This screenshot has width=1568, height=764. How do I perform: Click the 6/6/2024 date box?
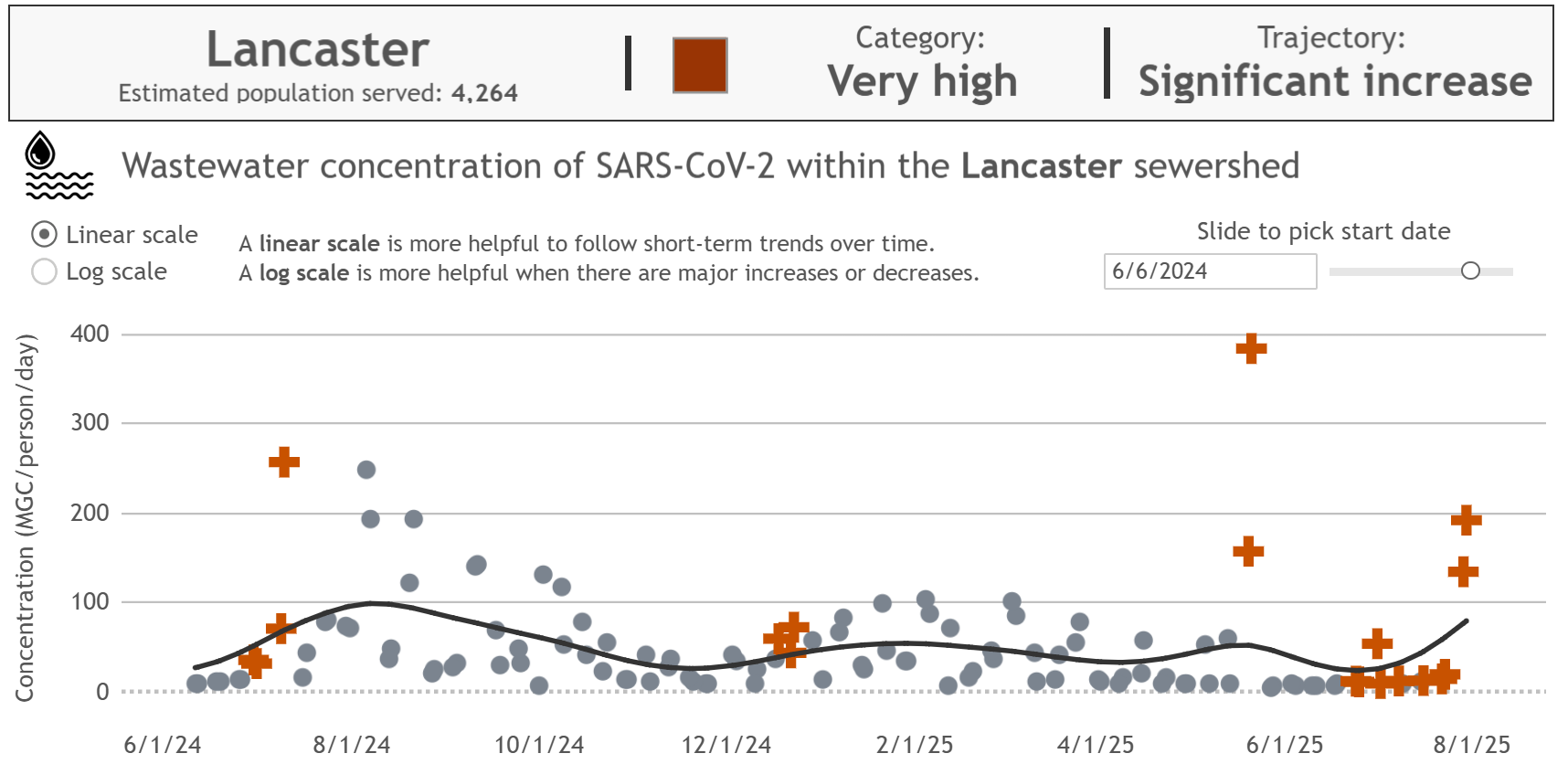coord(1210,271)
